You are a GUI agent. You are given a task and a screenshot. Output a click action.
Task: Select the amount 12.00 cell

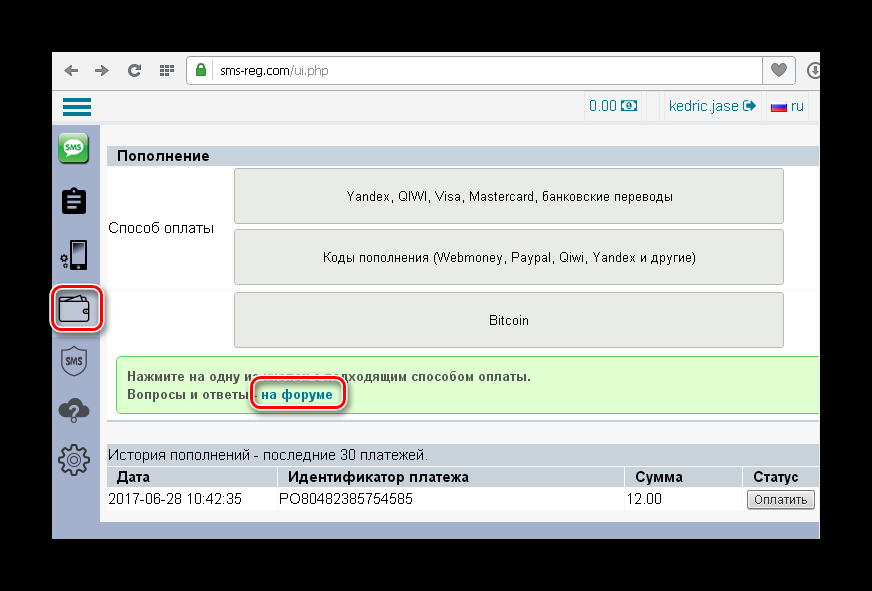coord(644,499)
